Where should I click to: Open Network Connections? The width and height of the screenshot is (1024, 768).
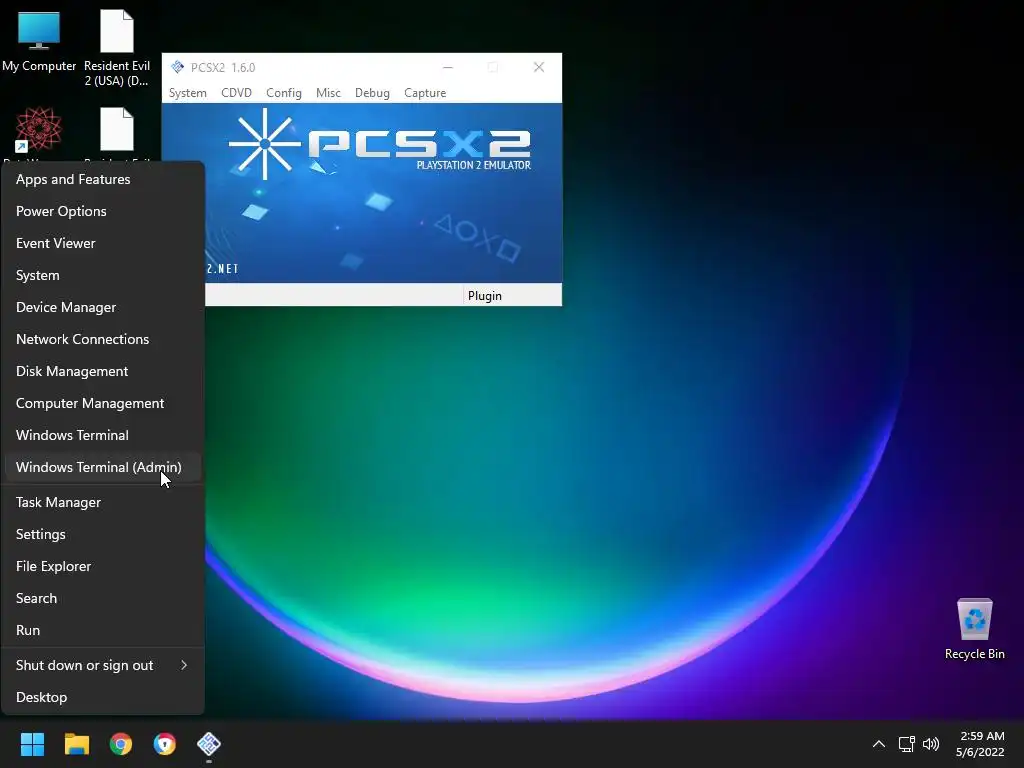pyautogui.click(x=103, y=339)
